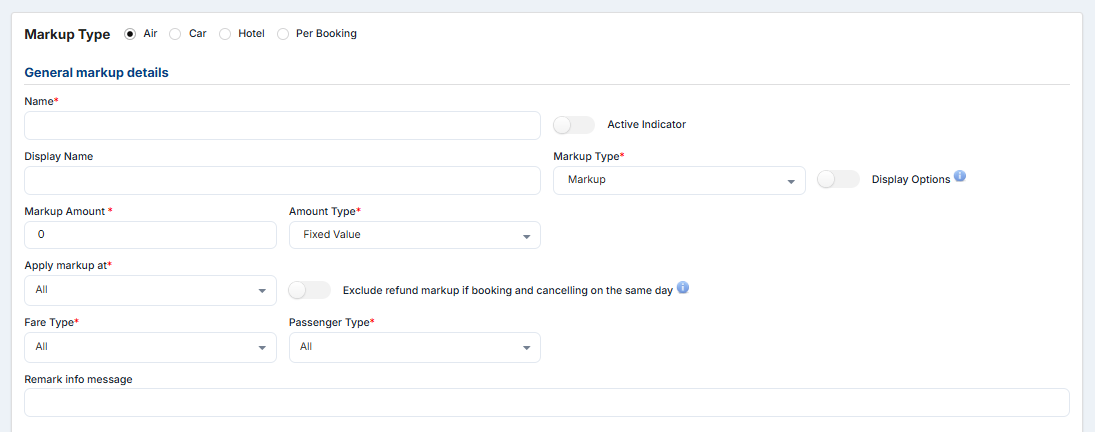This screenshot has height=432, width=1095.
Task: Open the Apply markup at dropdown
Action: pyautogui.click(x=150, y=290)
